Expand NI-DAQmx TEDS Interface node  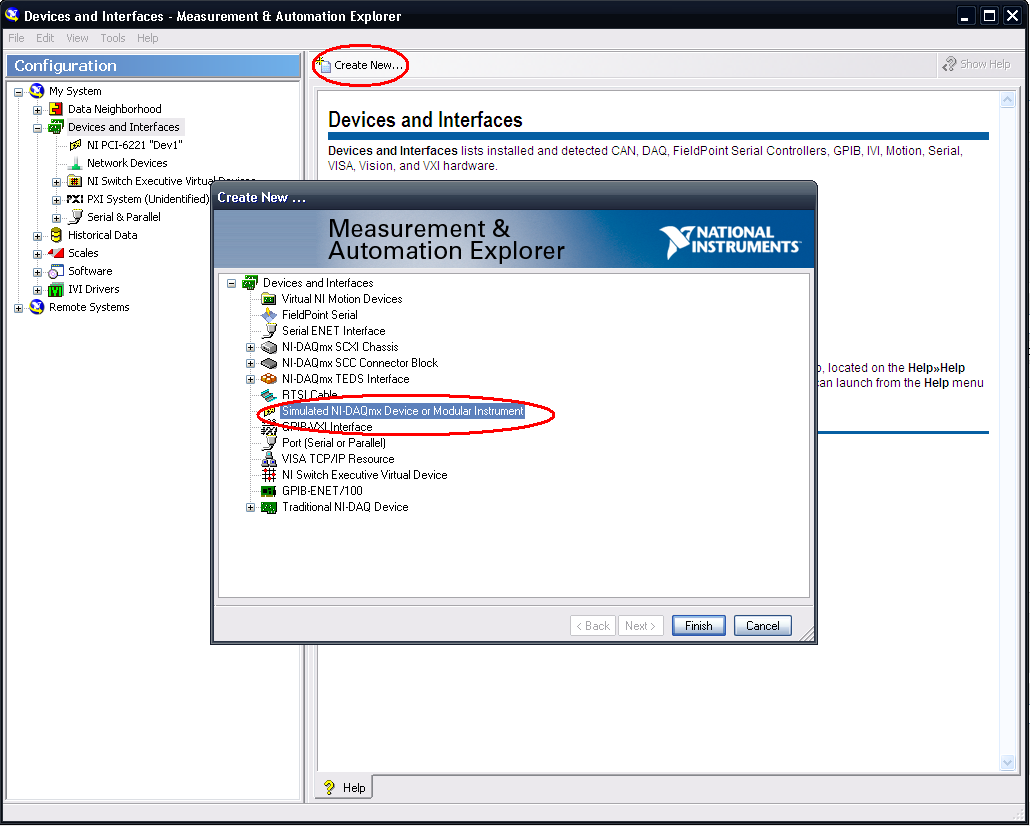click(x=250, y=379)
